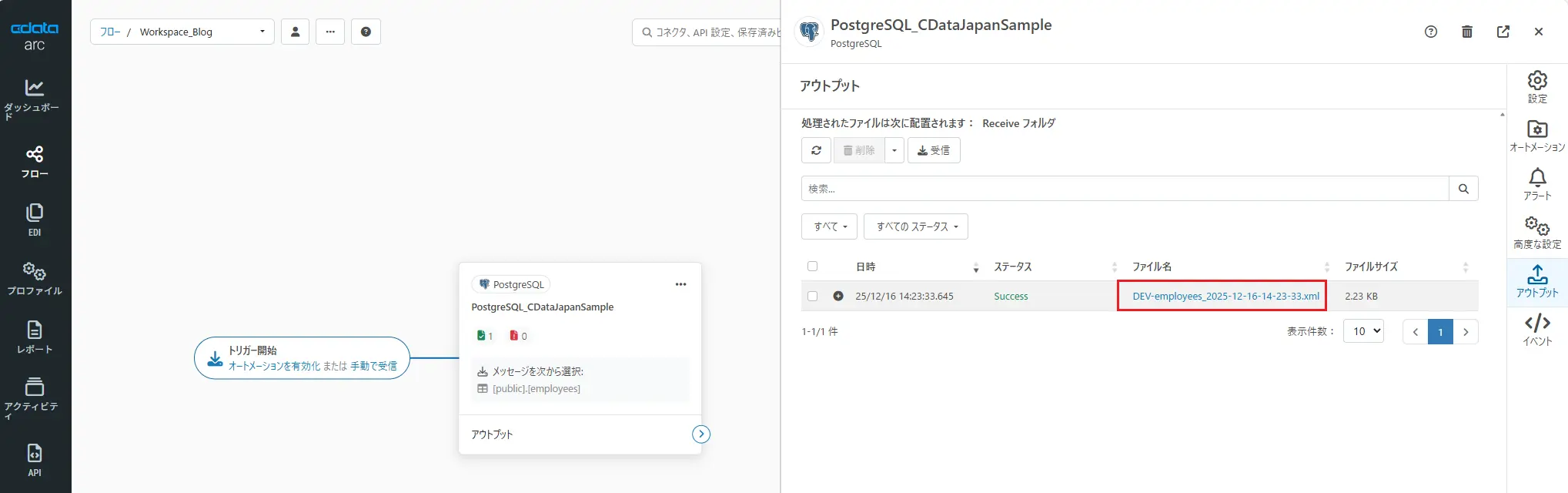Open connector in new window icon
The height and width of the screenshot is (493, 1568).
click(x=1503, y=32)
